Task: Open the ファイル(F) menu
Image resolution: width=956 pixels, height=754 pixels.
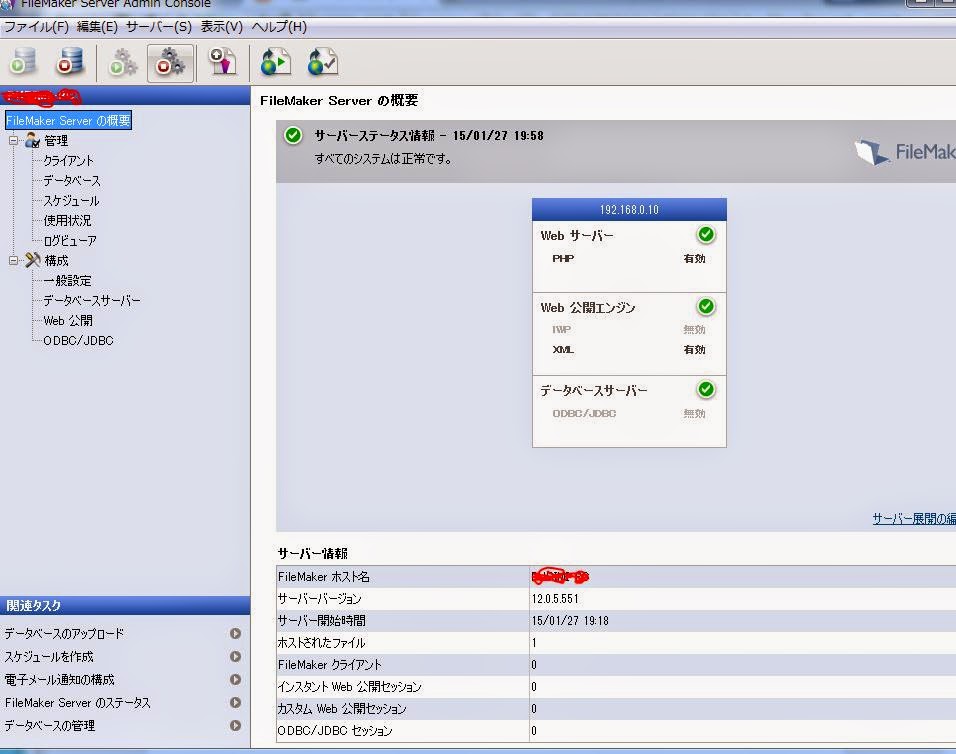Action: pos(37,27)
